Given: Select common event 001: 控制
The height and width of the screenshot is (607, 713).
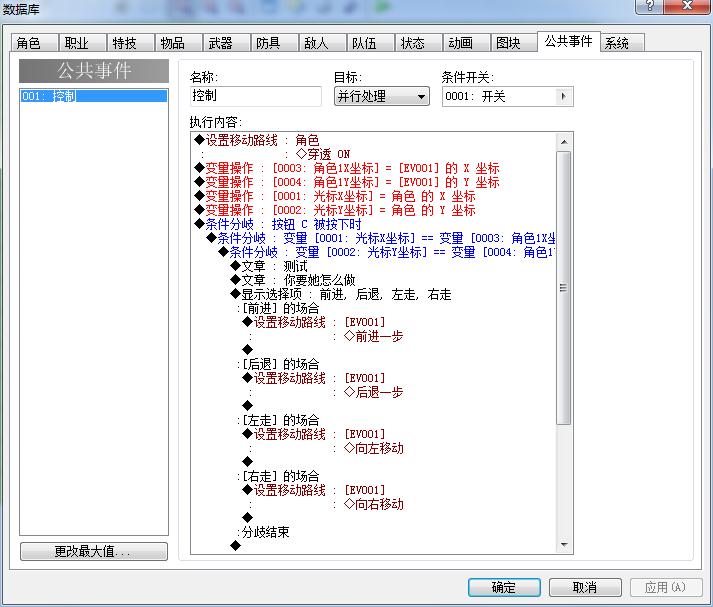Looking at the screenshot, I should tap(94, 96).
